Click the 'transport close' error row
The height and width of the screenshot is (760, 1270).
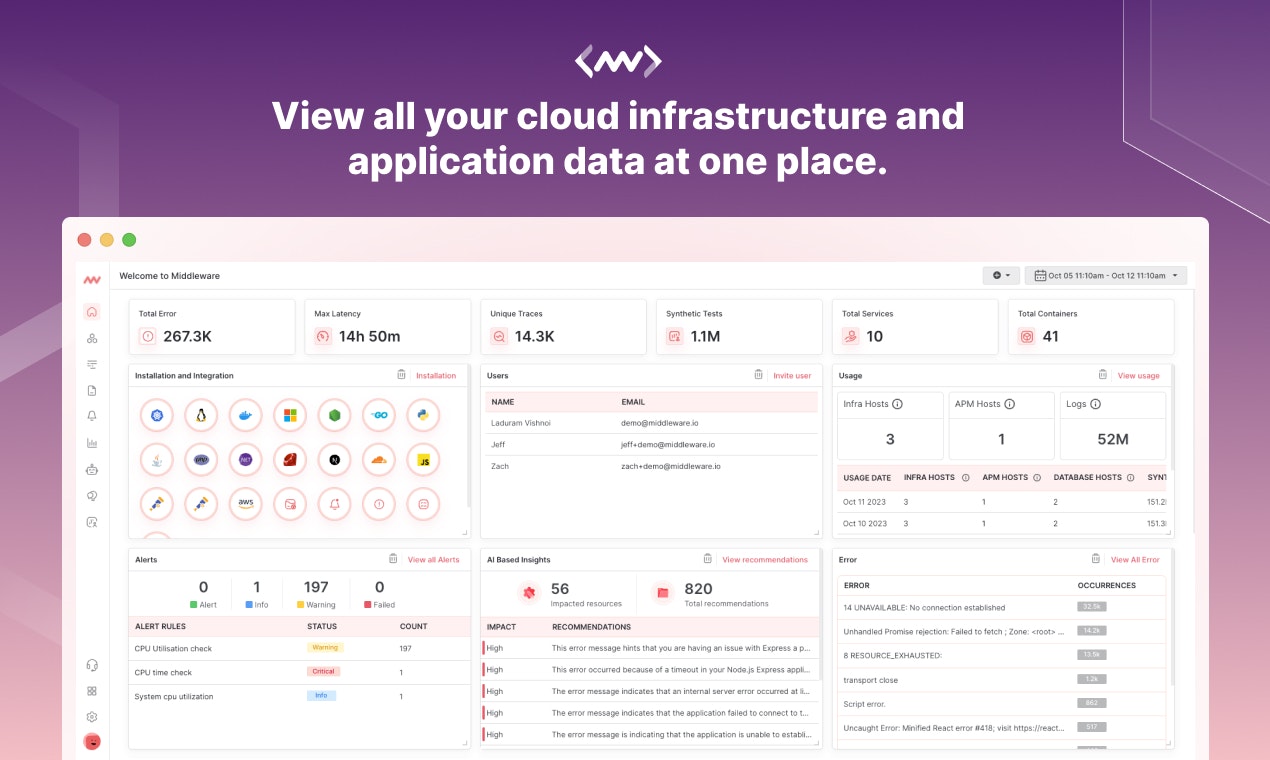click(1002, 679)
